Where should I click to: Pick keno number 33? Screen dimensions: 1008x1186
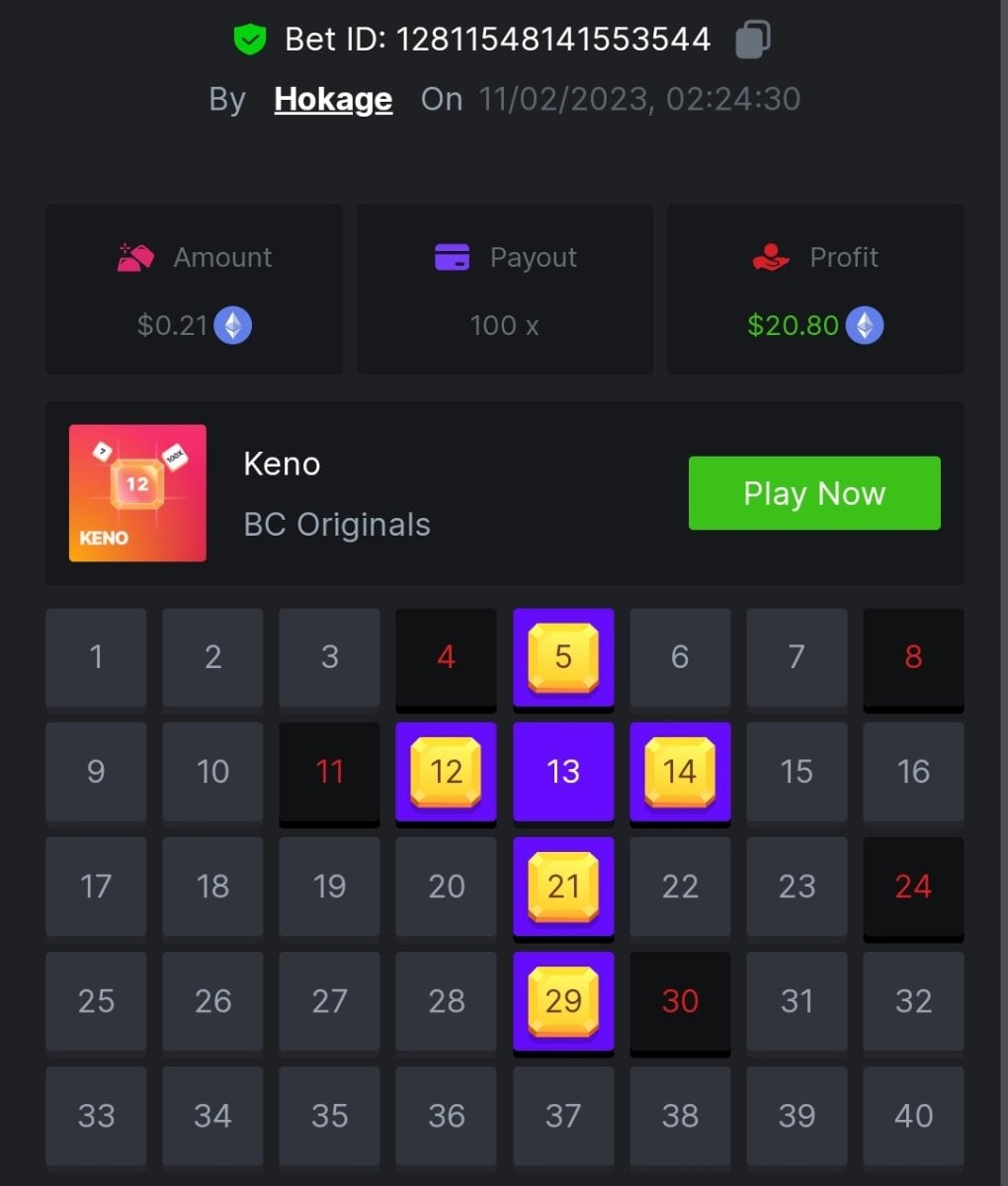coord(96,1117)
